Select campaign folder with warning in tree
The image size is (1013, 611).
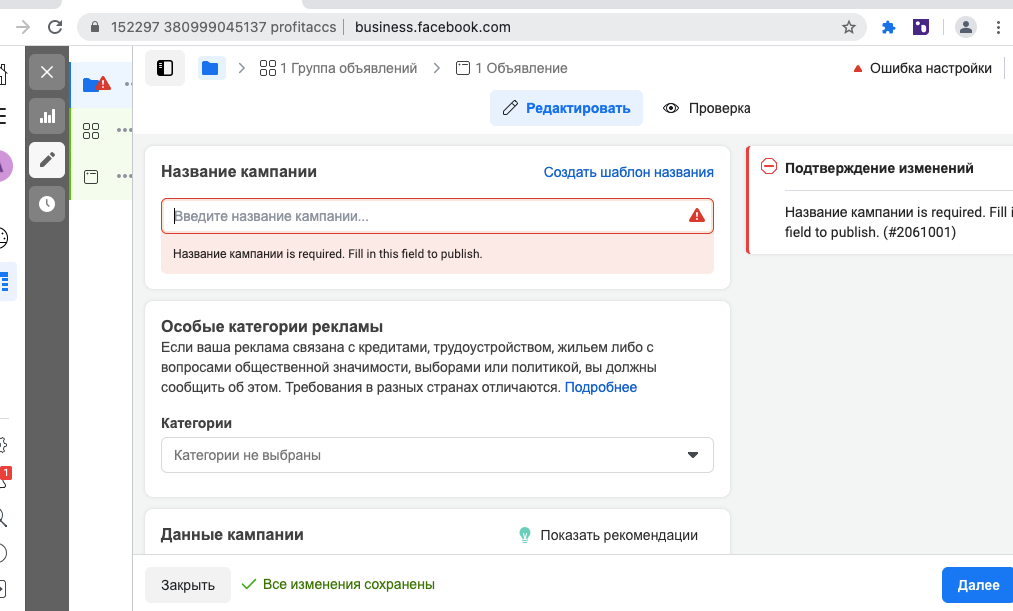pos(96,84)
